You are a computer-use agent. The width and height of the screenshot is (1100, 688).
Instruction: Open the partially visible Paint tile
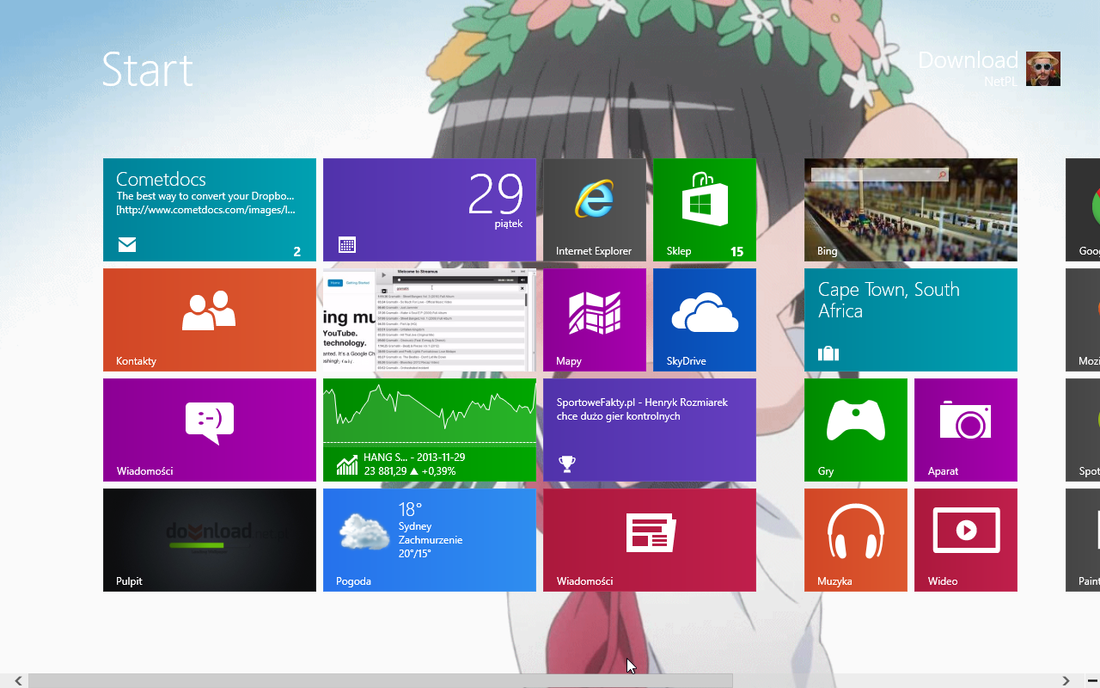pyautogui.click(x=1082, y=540)
